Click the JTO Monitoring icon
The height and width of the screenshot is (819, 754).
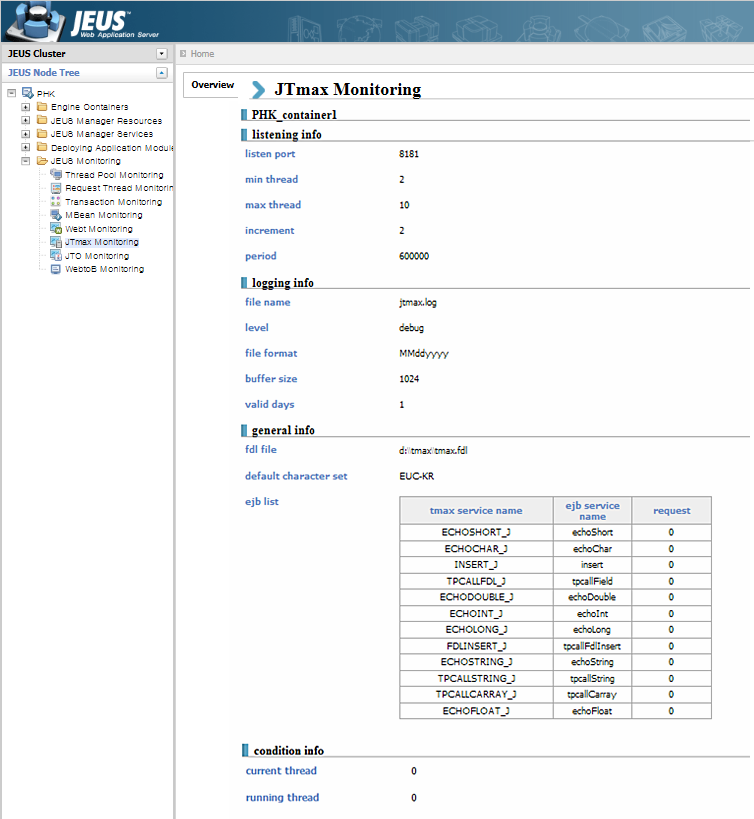[55, 256]
